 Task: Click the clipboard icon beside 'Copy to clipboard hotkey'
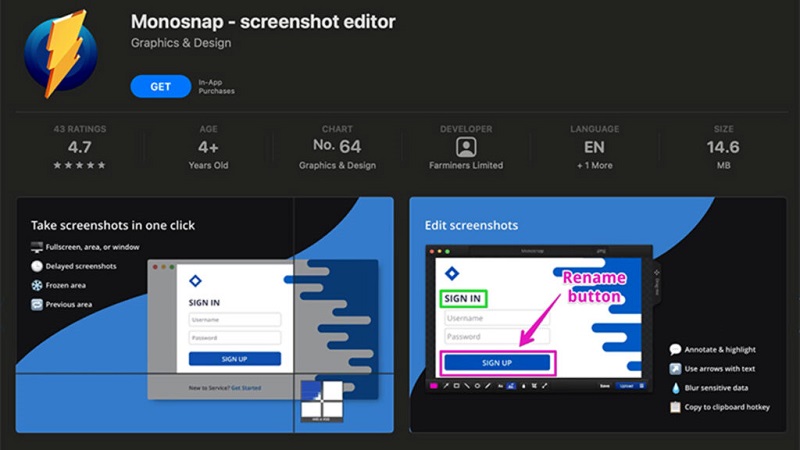coord(675,407)
